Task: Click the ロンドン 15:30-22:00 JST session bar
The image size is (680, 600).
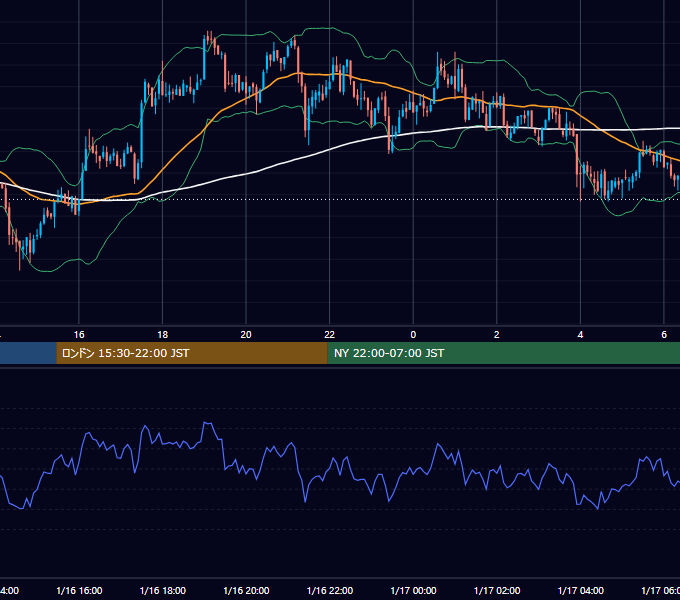Action: pos(192,353)
